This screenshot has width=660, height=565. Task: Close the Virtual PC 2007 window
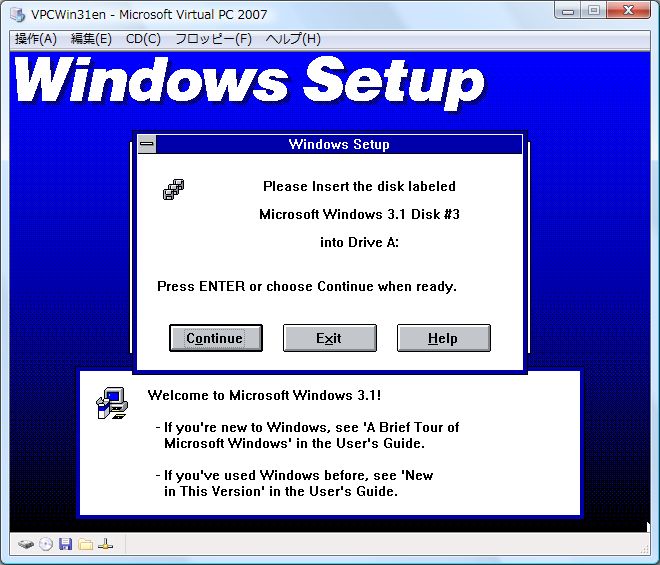pyautogui.click(x=629, y=11)
